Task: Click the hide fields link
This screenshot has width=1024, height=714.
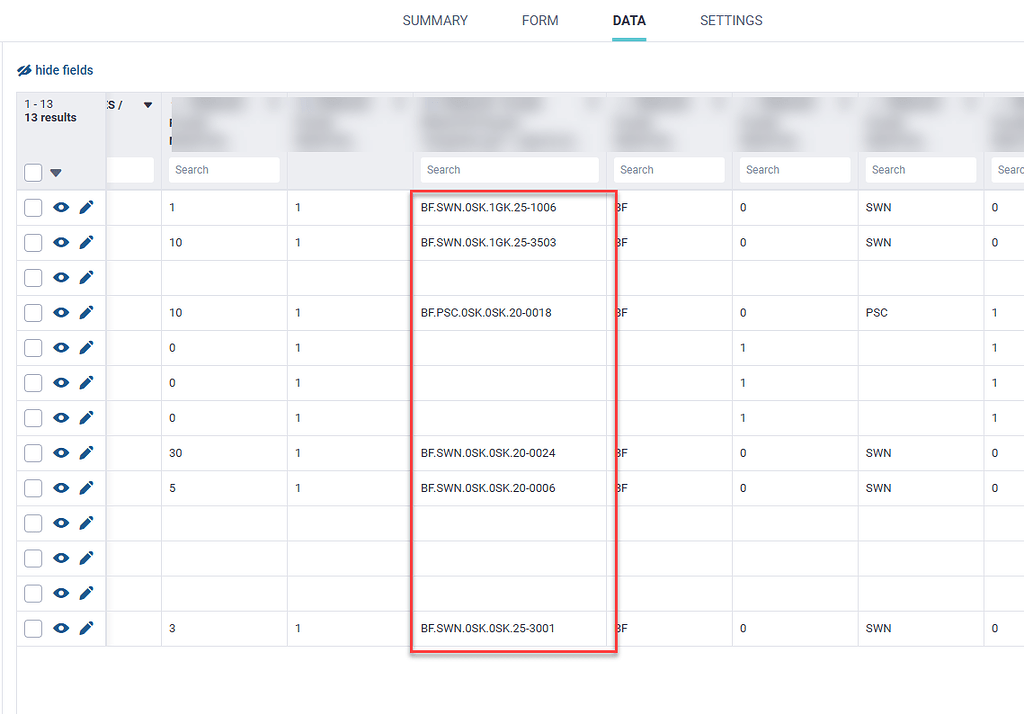Action: click(x=62, y=70)
